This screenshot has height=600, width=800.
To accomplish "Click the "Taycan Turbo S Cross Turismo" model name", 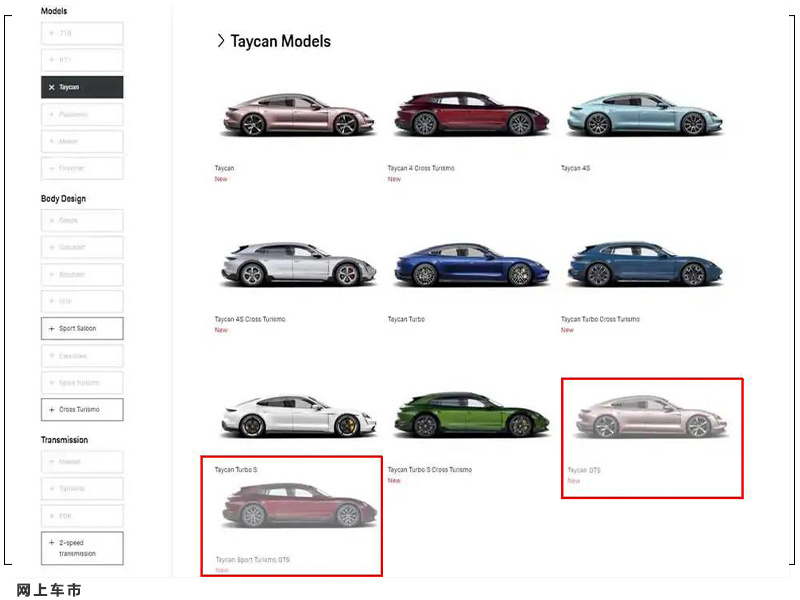I will point(430,469).
